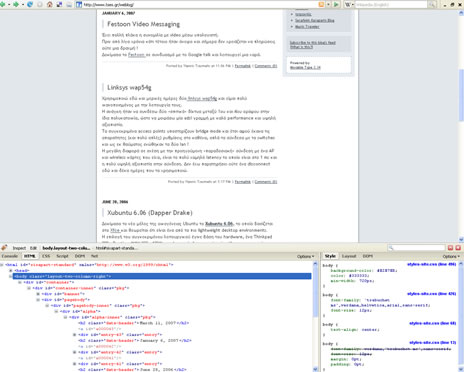
Task: Click the Stop loading icon
Action: 40,4
